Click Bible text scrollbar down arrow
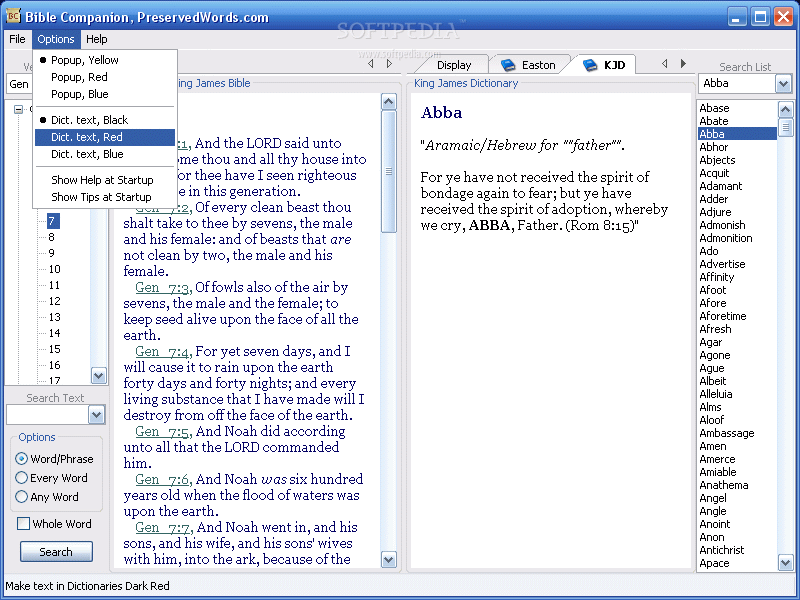Viewport: 800px width, 600px height. tap(389, 560)
